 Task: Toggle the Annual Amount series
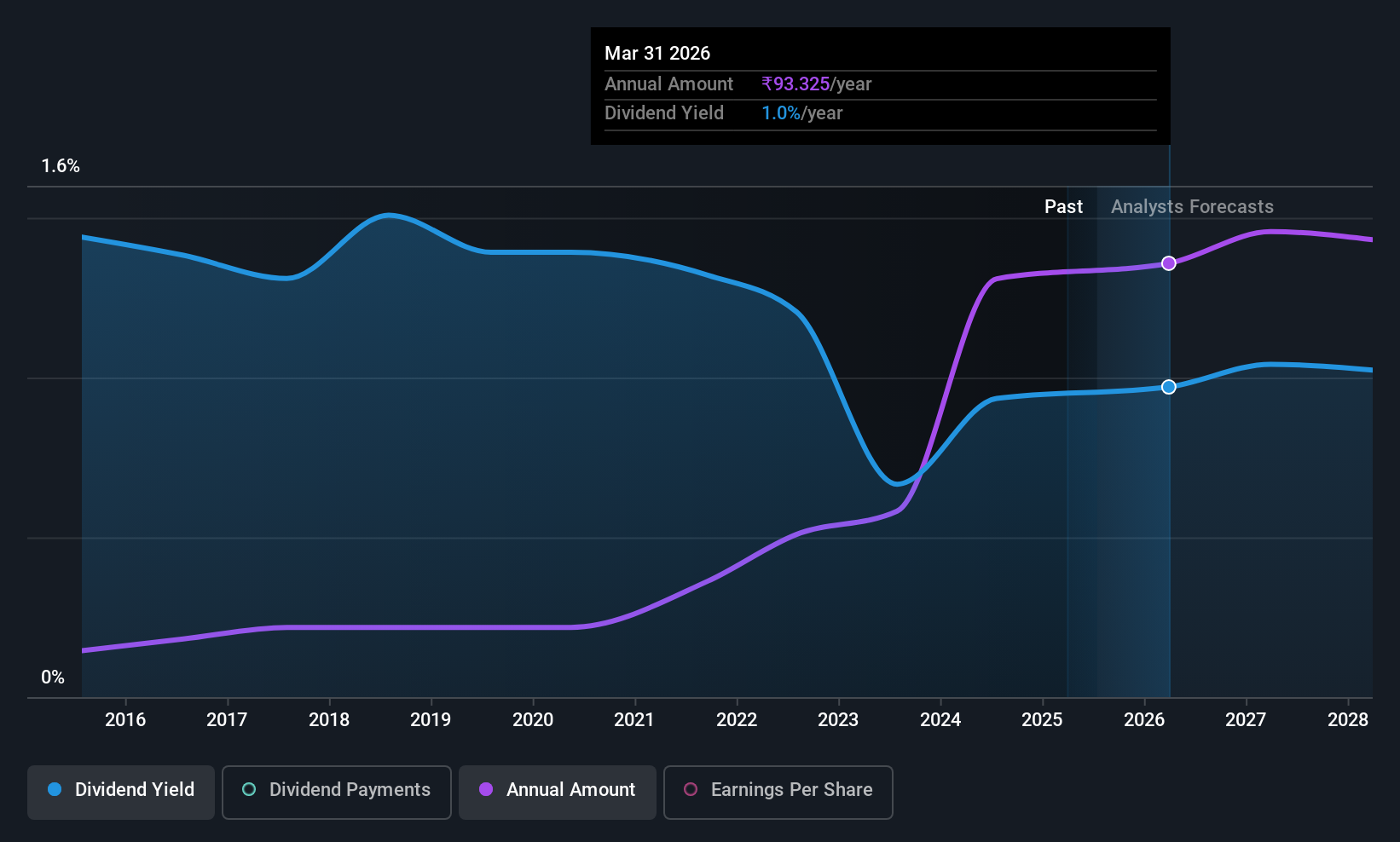pos(558,792)
